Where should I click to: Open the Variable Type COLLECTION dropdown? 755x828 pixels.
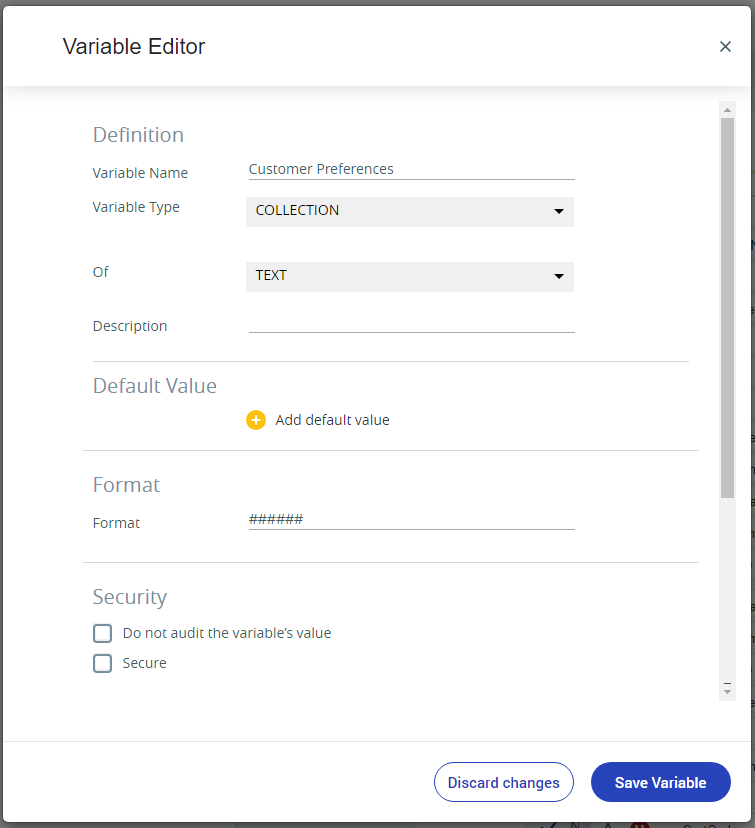coord(410,212)
